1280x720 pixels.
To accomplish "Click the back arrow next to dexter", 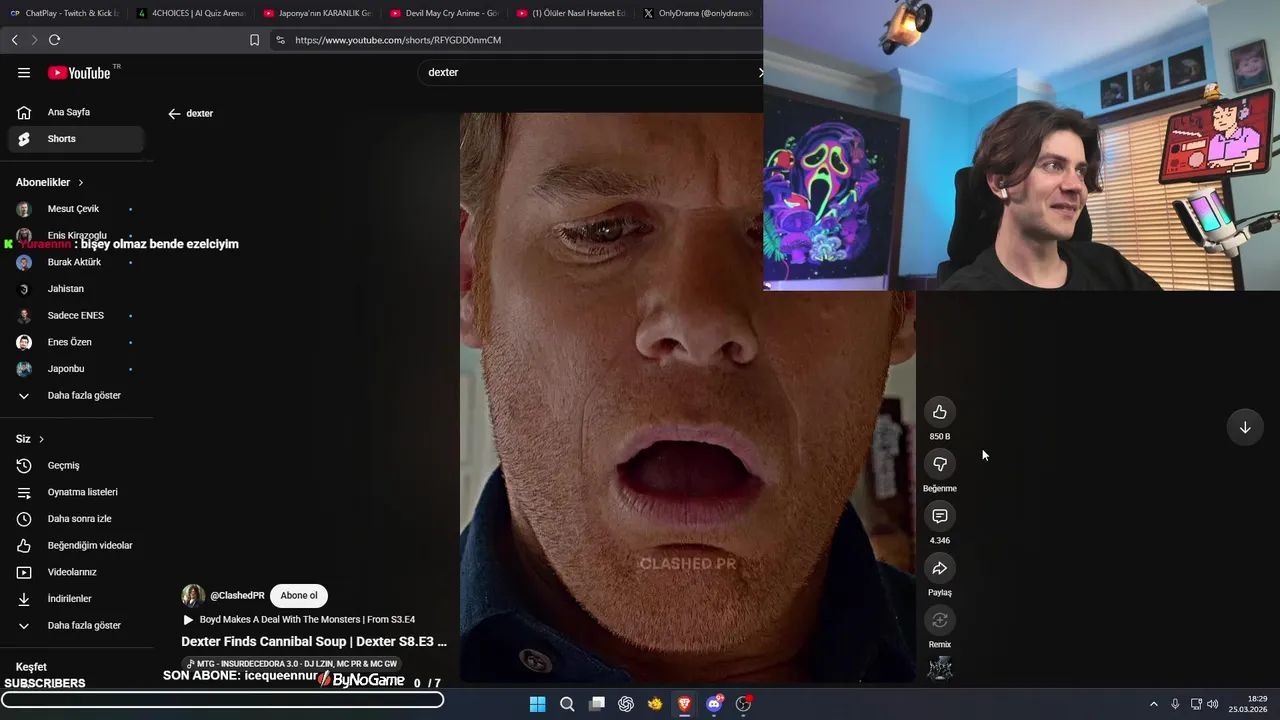I will (174, 114).
